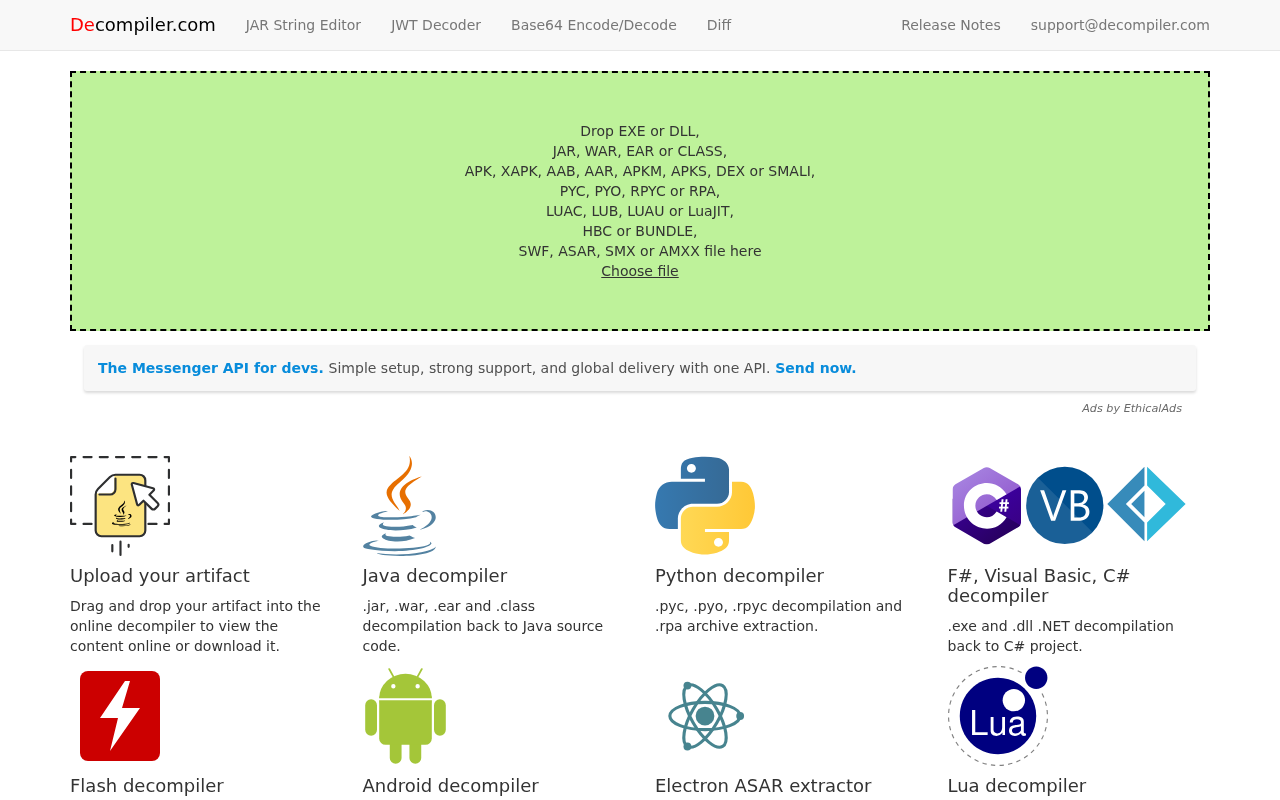Viewport: 1280px width, 800px height.
Task: Click the VB blue circle icon
Action: pyautogui.click(x=1065, y=506)
